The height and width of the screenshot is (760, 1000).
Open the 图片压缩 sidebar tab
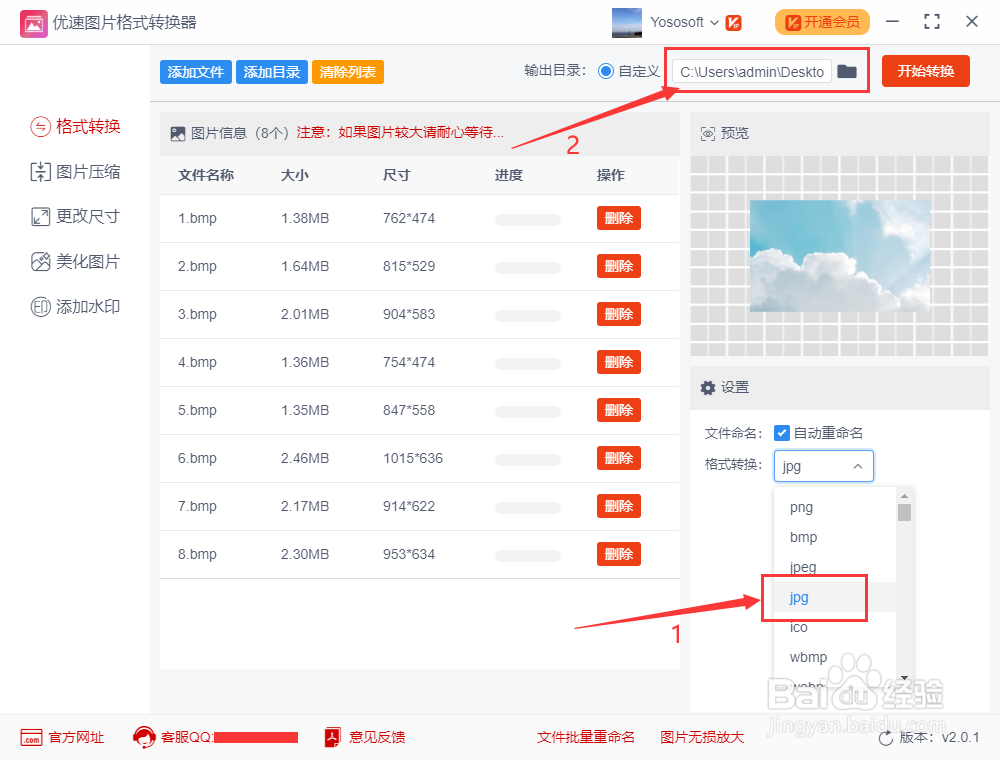[75, 172]
